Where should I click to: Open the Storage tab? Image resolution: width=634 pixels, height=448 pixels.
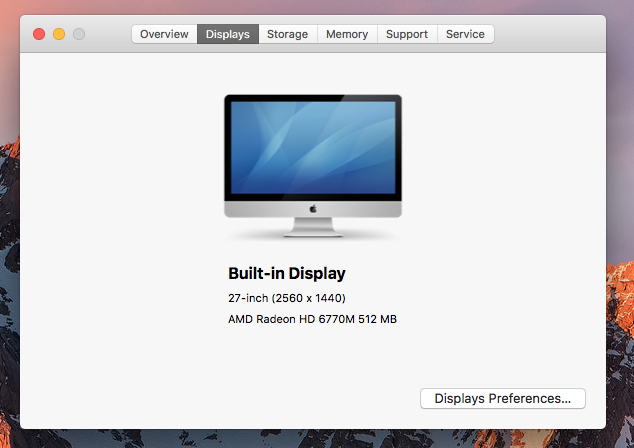287,34
